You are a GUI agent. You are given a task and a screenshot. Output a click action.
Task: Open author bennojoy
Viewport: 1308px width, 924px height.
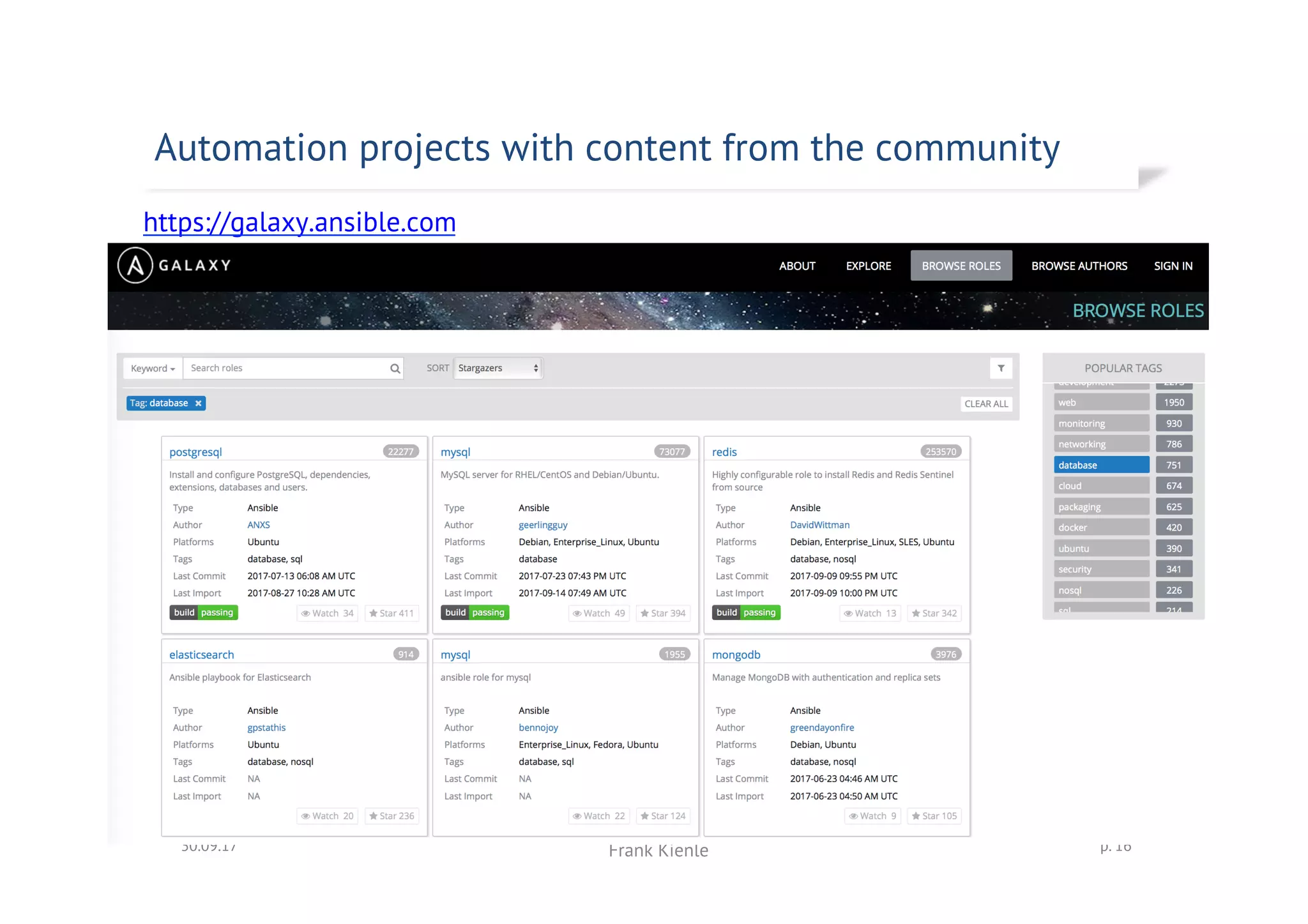[x=538, y=727]
